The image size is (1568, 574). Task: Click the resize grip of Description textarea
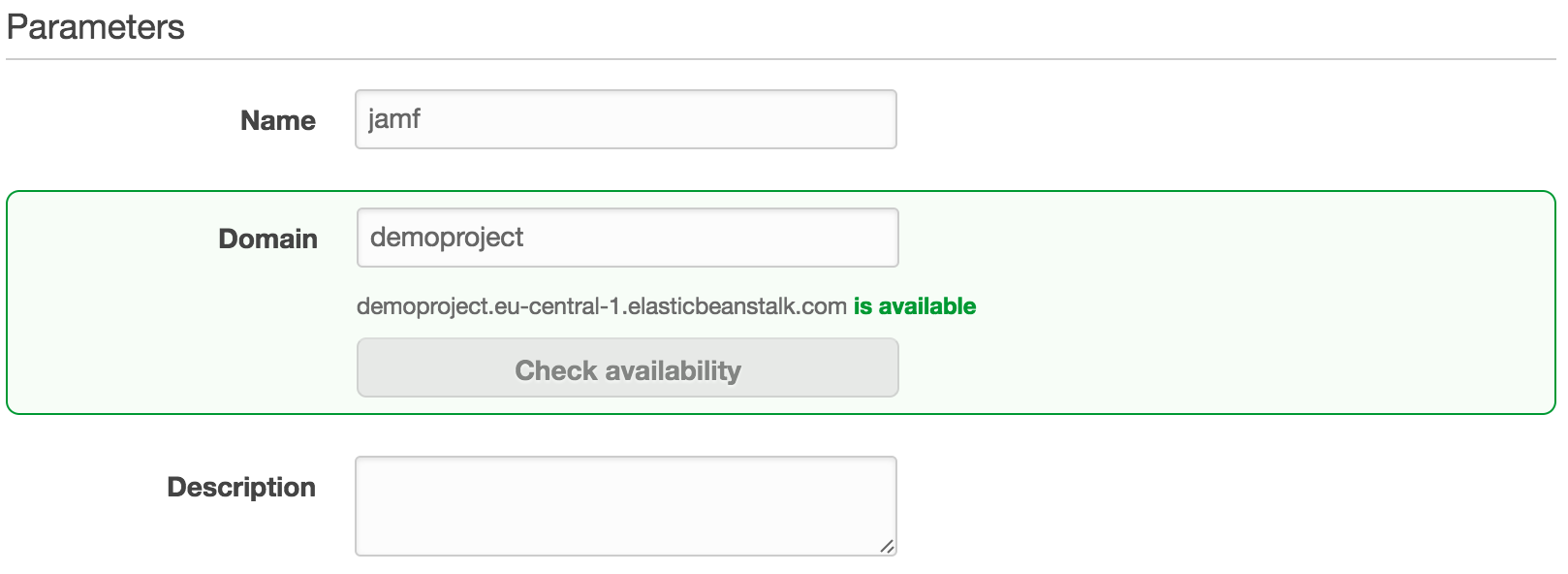click(x=887, y=546)
